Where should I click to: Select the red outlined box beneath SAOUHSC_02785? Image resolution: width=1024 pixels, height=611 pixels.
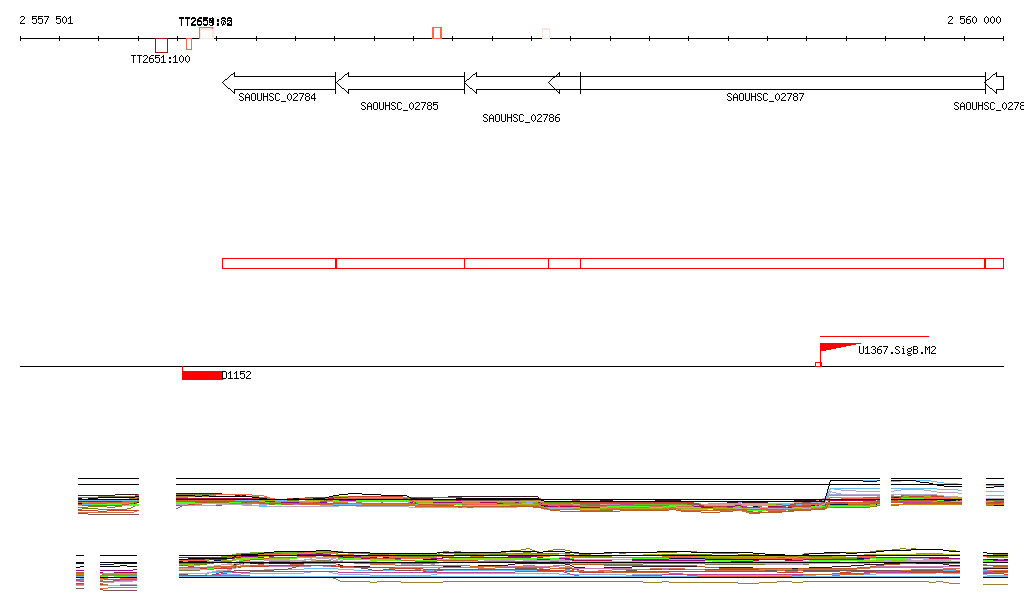coord(400,264)
